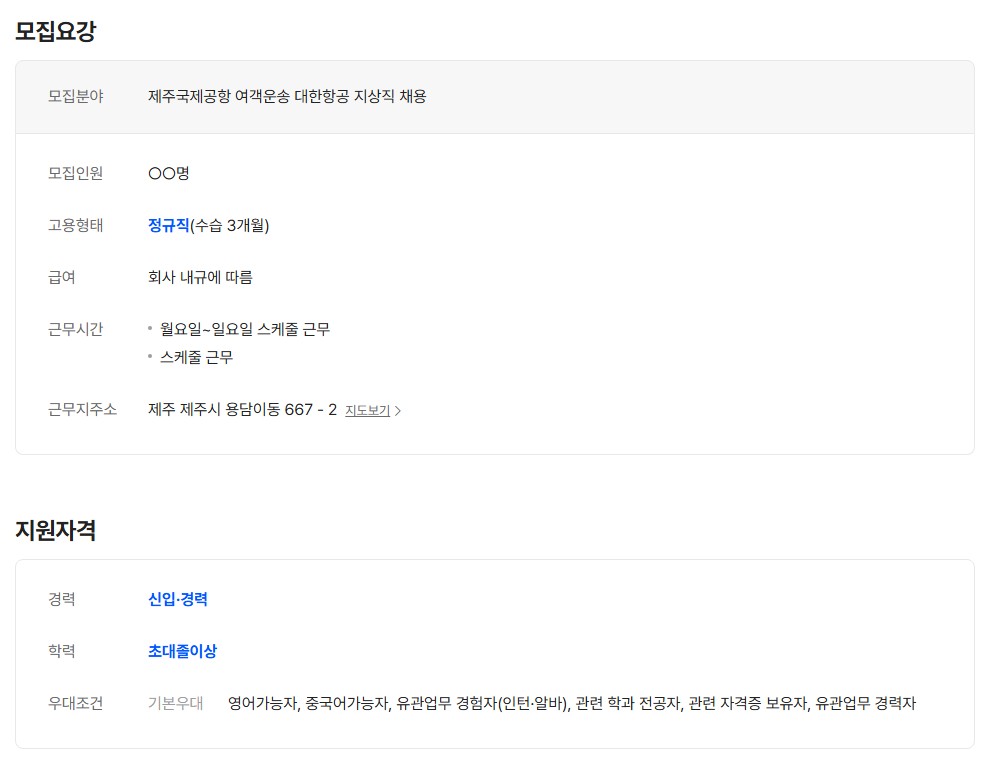1002x769 pixels.
Task: Click the 지원자격 section heading
Action: point(55,530)
